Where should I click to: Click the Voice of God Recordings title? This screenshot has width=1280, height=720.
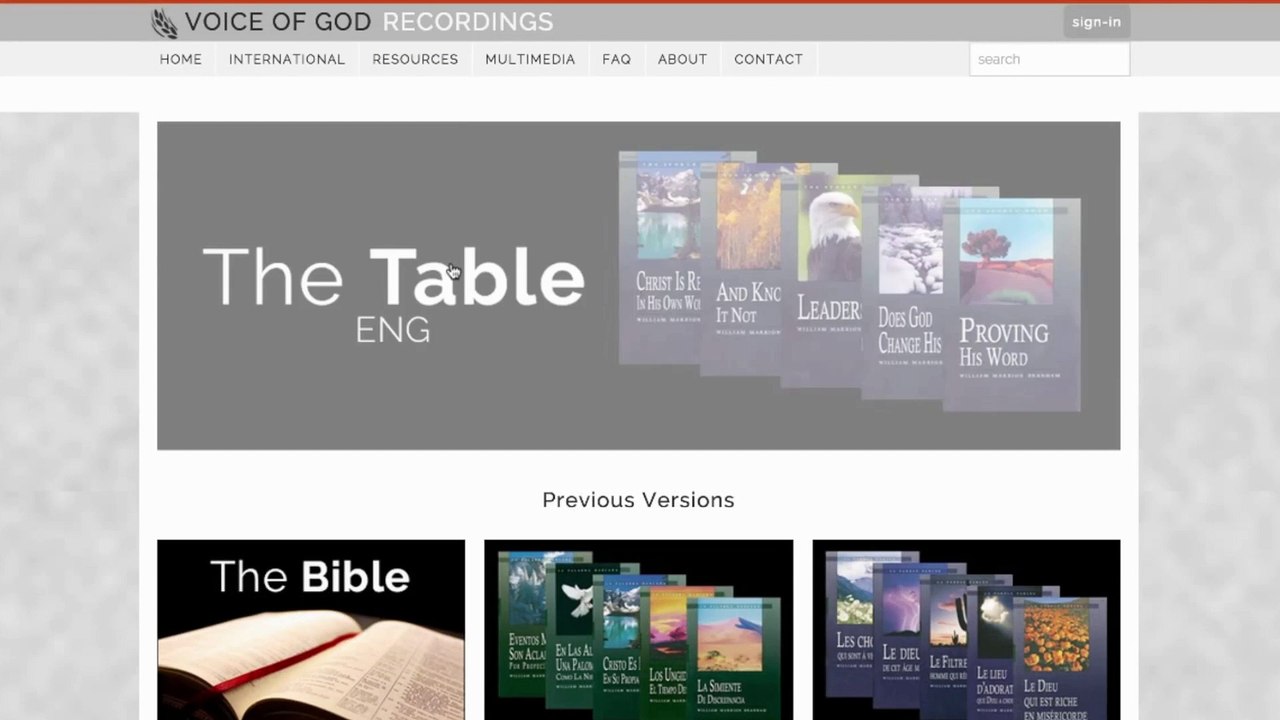tap(369, 22)
